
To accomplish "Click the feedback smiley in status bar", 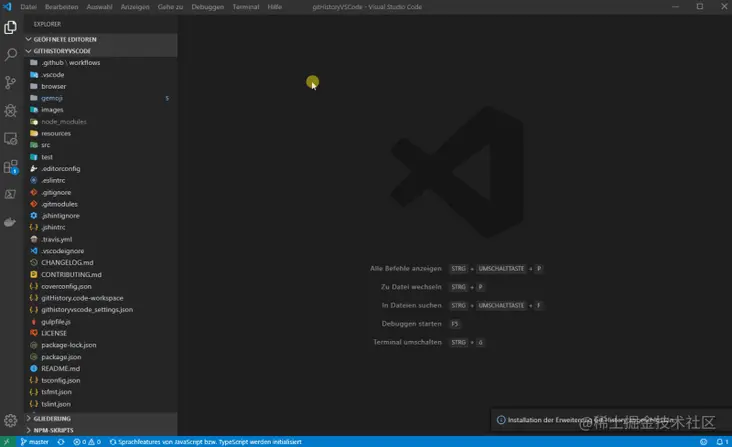I will pyautogui.click(x=704, y=442).
